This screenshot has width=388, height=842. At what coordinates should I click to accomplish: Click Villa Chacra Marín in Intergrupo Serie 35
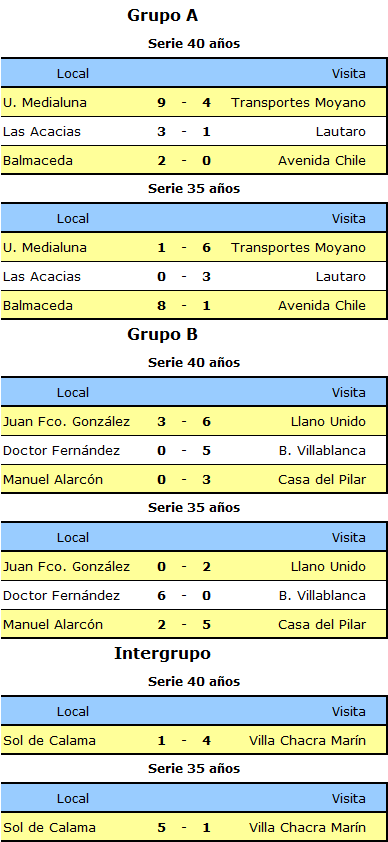[x=308, y=828]
